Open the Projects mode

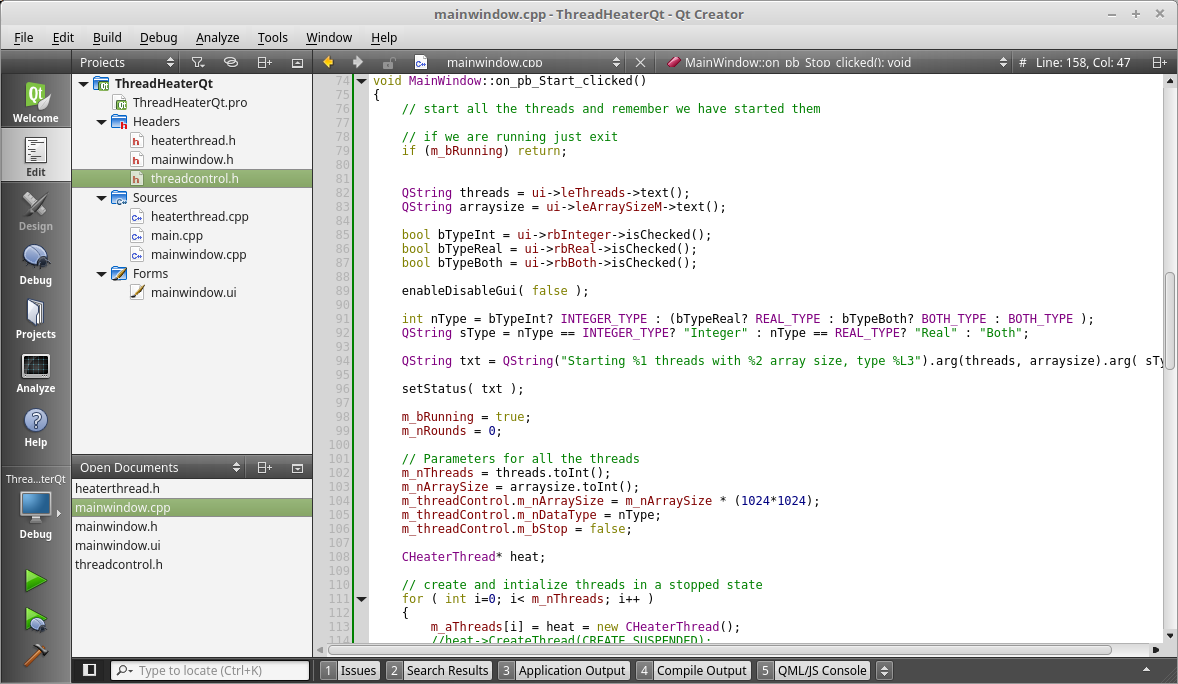point(35,318)
